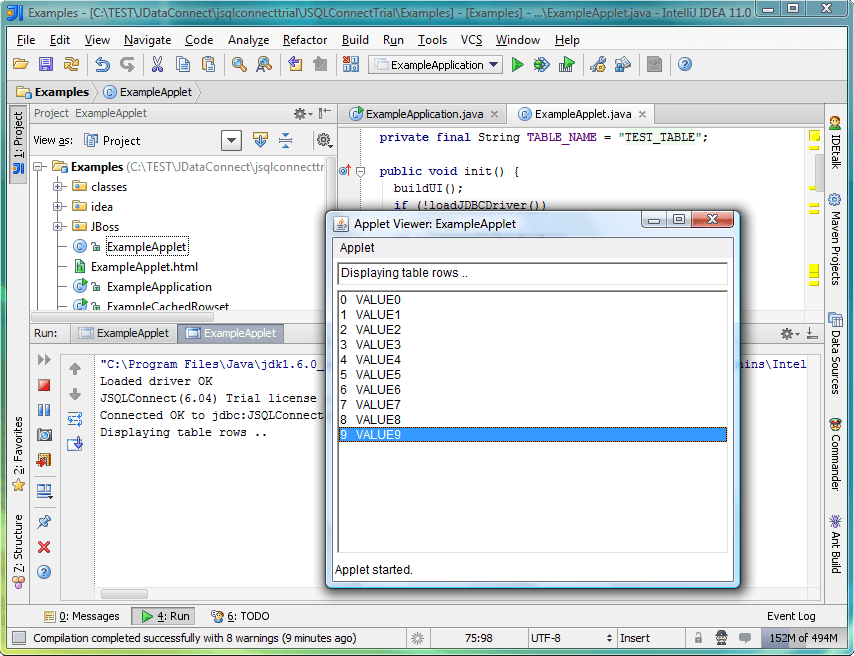Open the Help question mark in the toolbar
Screen dimensions: 854x656
point(685,65)
